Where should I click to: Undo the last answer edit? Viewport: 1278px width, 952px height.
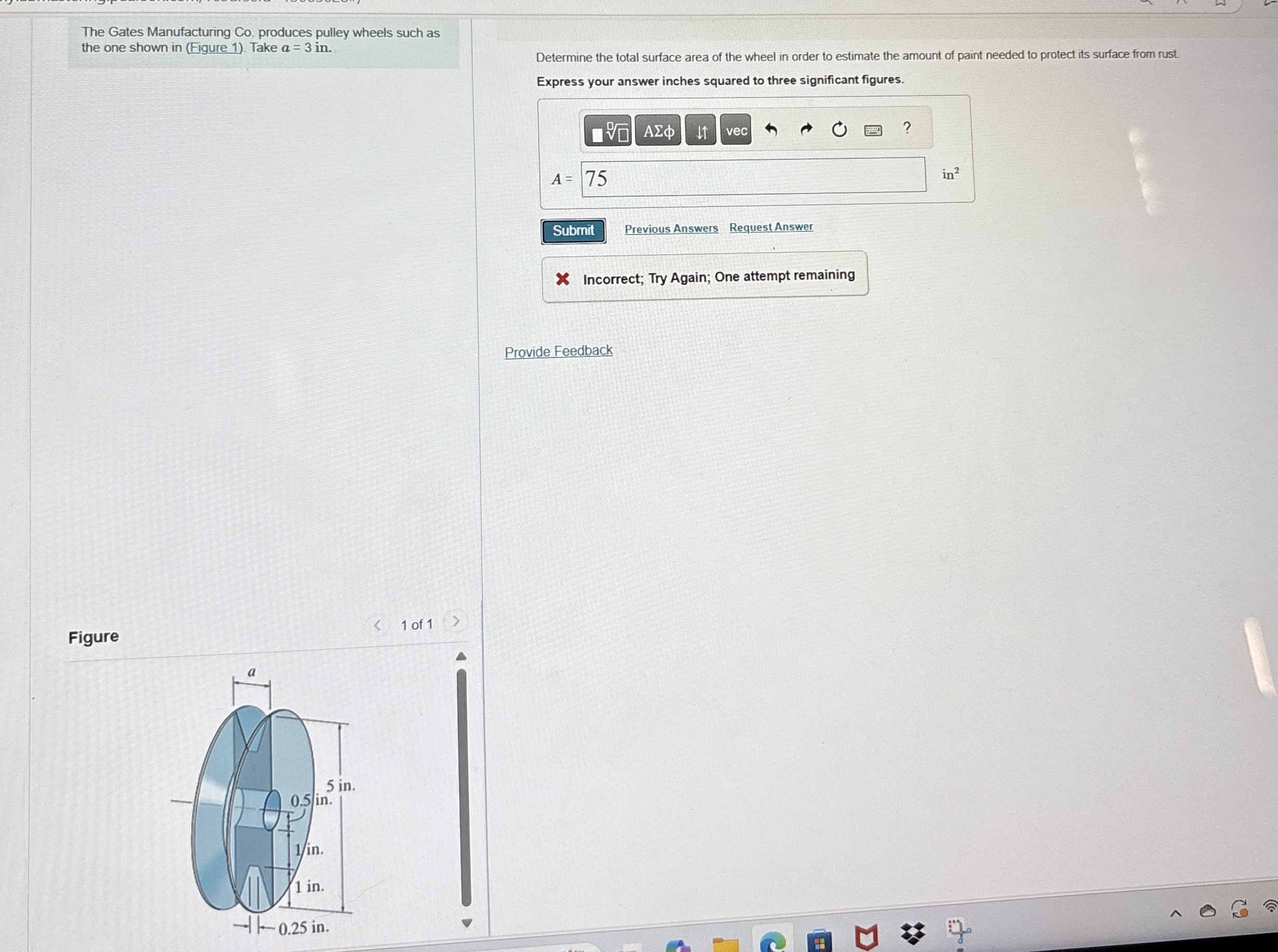(771, 130)
